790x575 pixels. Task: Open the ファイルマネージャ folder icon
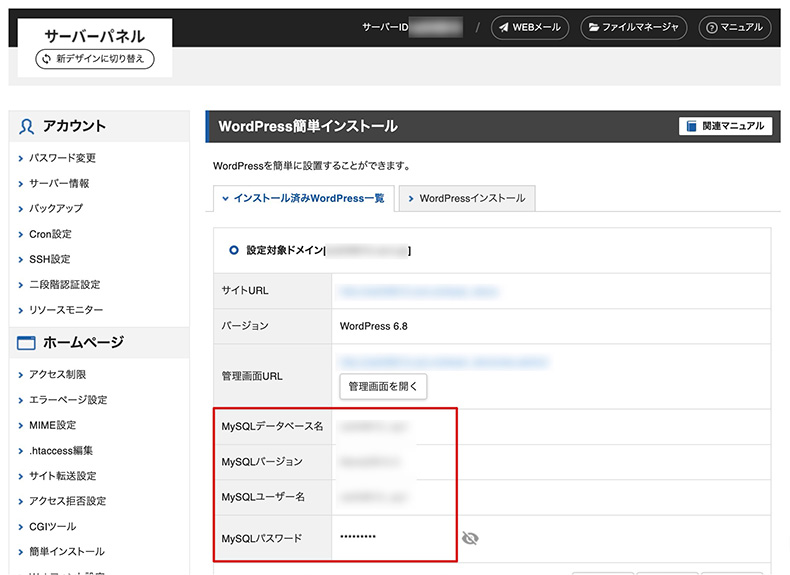coord(594,28)
